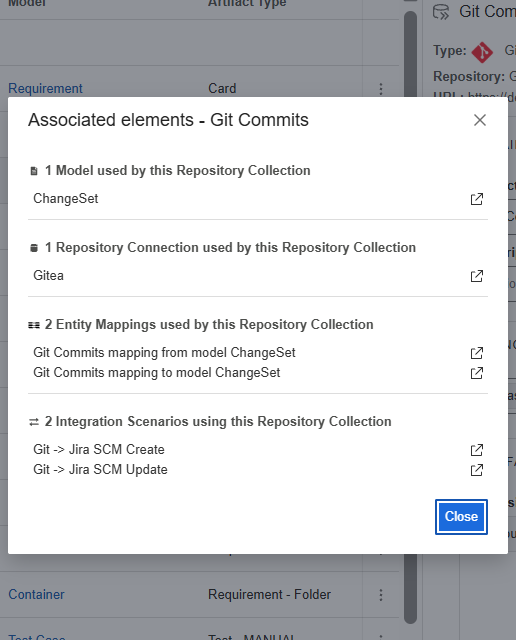Open 'mapping to model ChangeSet' link icon

tap(477, 373)
